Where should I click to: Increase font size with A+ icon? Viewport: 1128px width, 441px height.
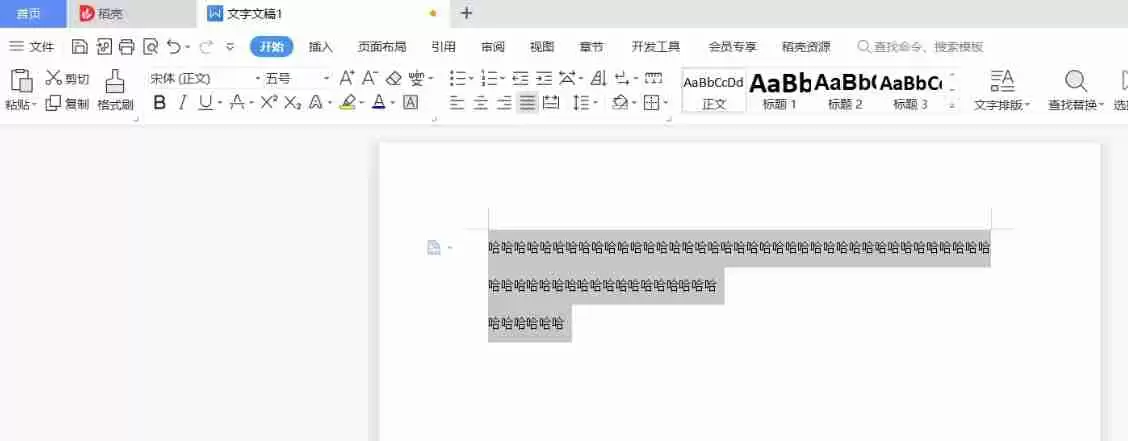click(x=347, y=78)
